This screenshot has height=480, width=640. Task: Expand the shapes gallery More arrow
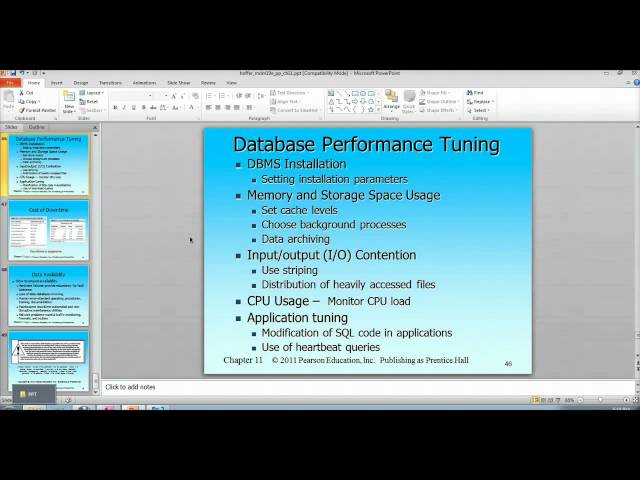click(x=379, y=110)
